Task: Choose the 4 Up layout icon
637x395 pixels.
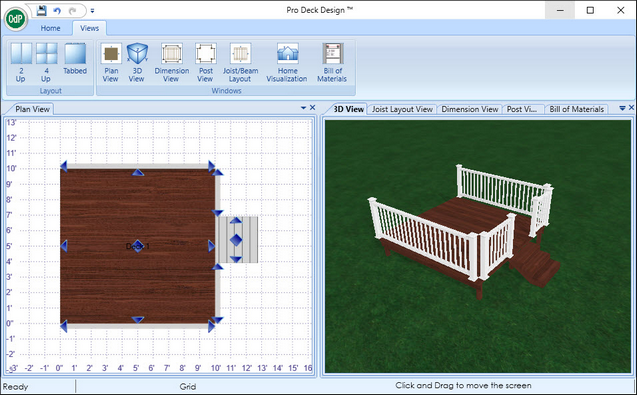Action: [46, 62]
